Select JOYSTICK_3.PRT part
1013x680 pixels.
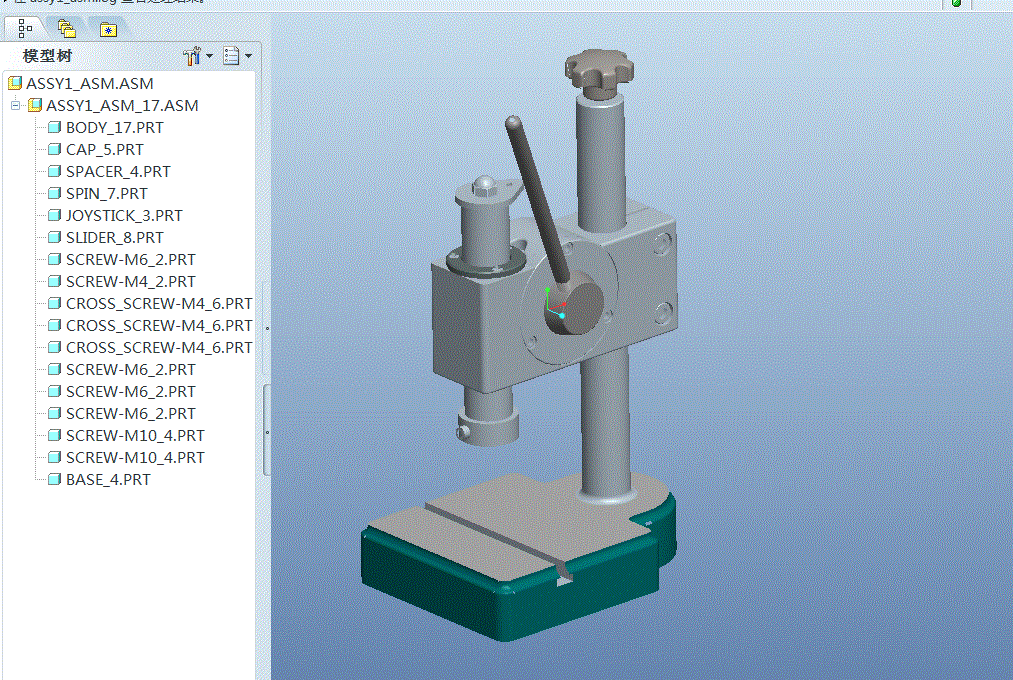pyautogui.click(x=124, y=215)
